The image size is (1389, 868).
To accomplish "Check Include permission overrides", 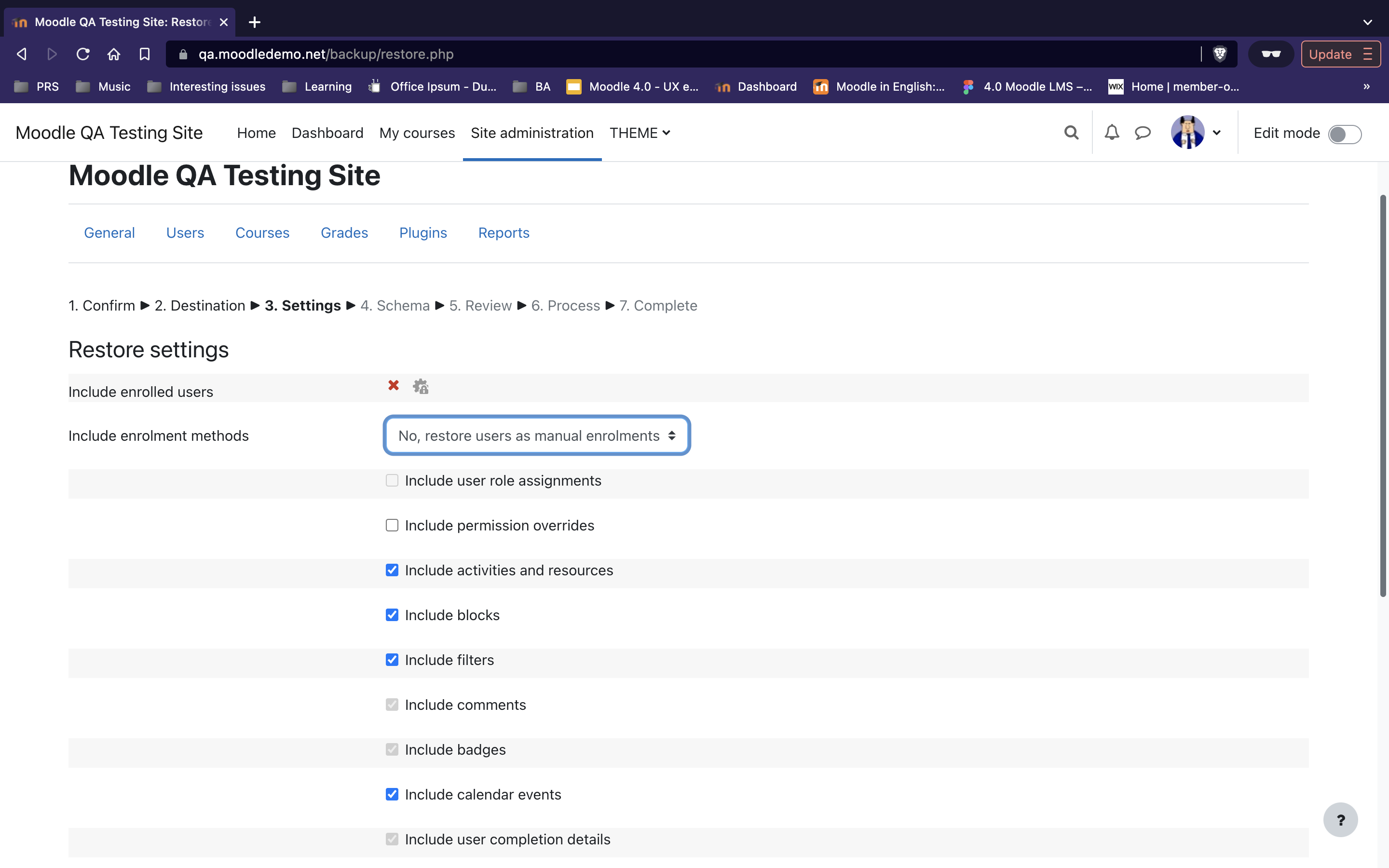I will [392, 525].
